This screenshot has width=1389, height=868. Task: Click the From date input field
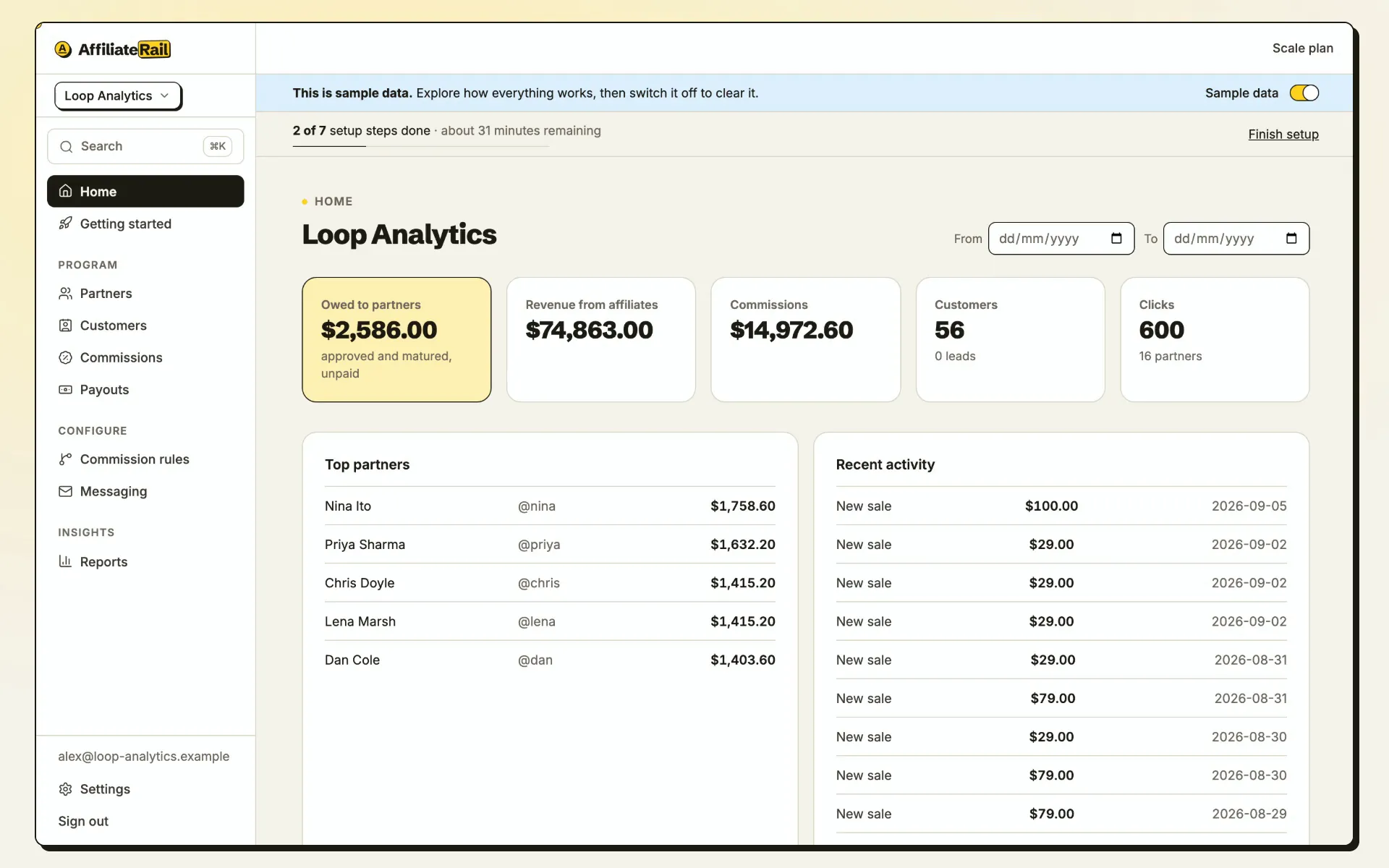[1061, 239]
